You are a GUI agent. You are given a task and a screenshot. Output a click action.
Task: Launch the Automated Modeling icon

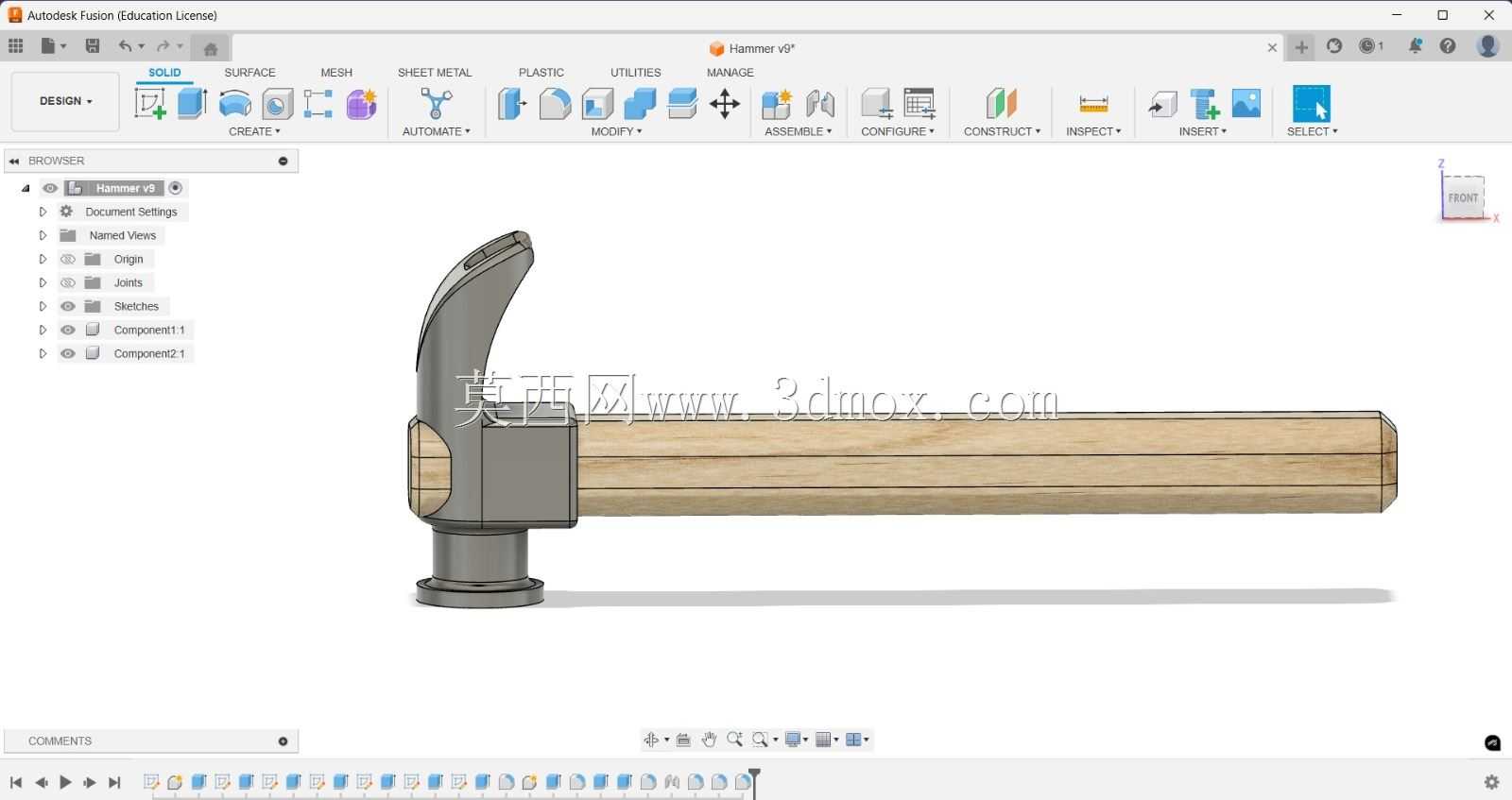pyautogui.click(x=436, y=103)
